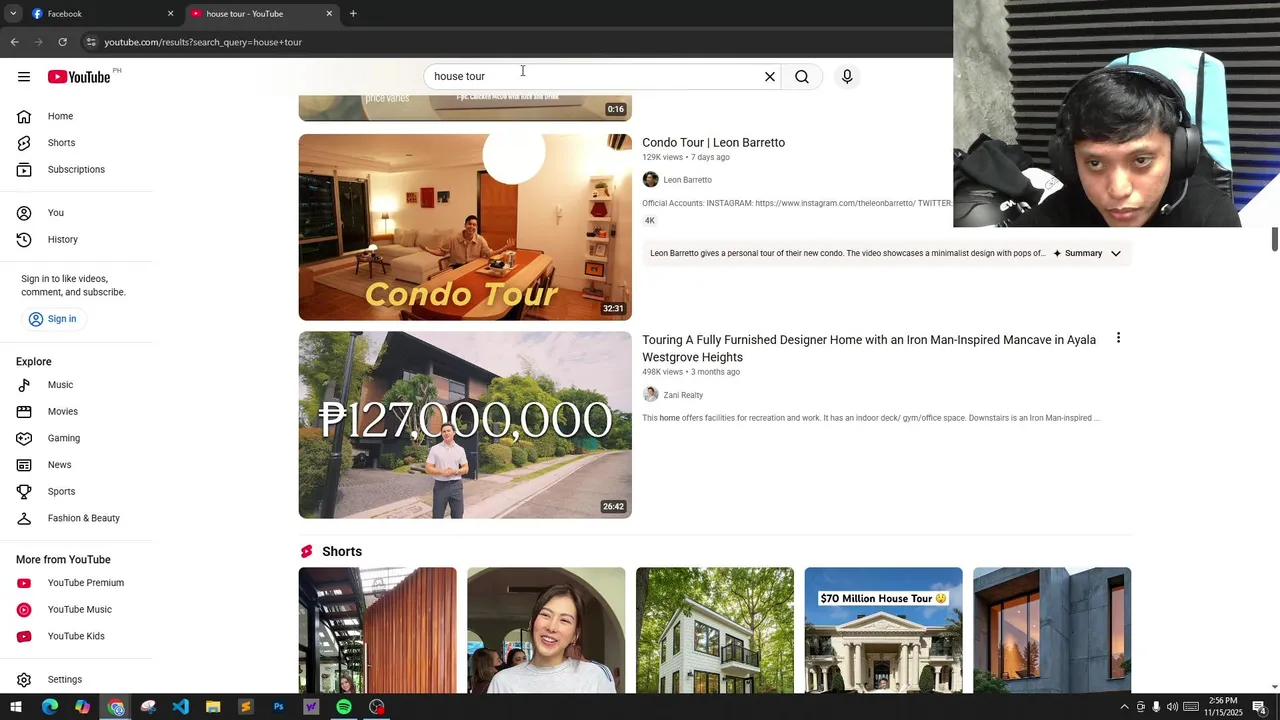Open the wooden slat staircase short
1280x720 pixels.
[x=377, y=631]
